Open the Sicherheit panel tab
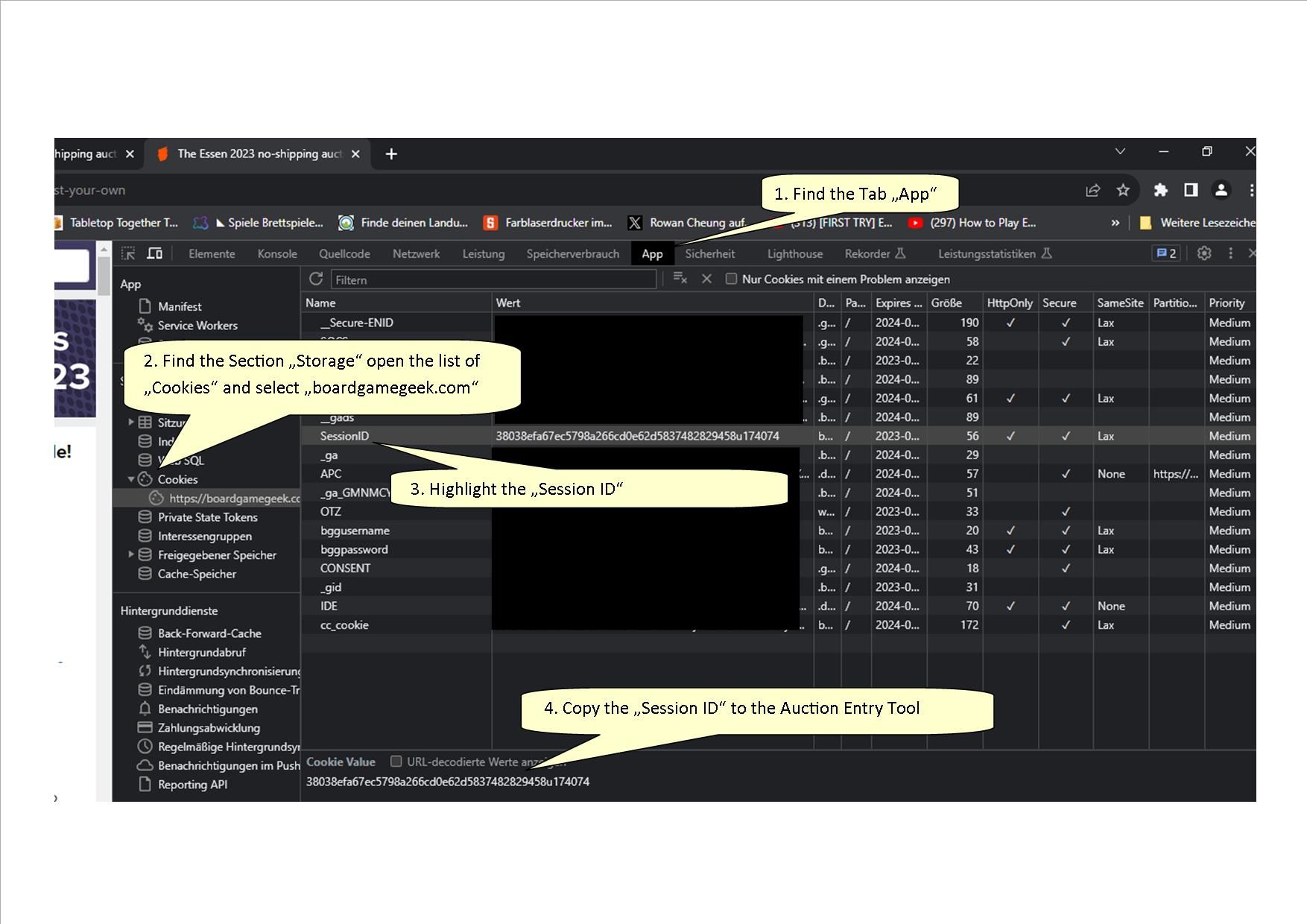Screen dimensions: 1307x924 click(x=709, y=253)
